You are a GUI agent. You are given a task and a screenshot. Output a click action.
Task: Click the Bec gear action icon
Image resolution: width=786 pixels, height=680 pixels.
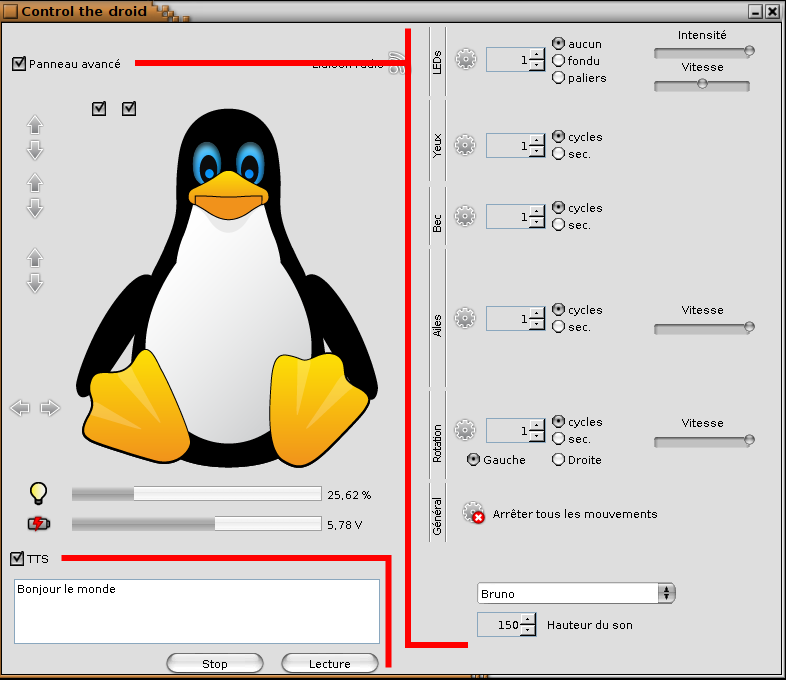pos(465,216)
